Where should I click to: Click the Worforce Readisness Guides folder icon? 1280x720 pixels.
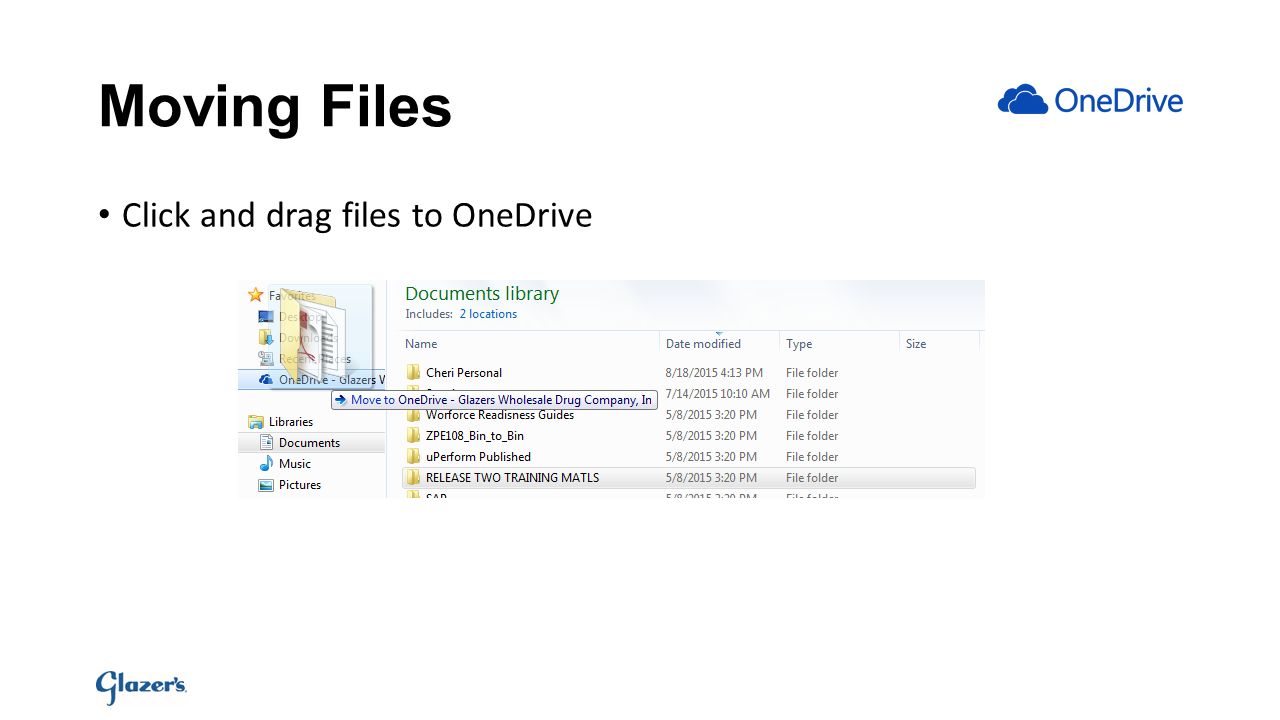coord(413,415)
